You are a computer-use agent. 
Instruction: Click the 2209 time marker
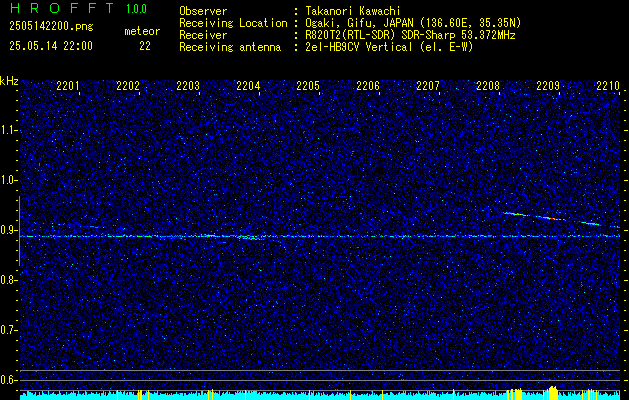(548, 85)
